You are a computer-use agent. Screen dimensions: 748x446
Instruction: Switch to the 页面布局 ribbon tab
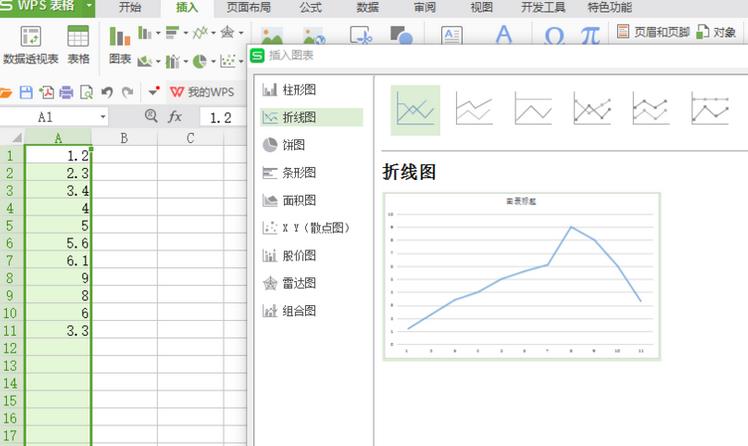pos(248,7)
